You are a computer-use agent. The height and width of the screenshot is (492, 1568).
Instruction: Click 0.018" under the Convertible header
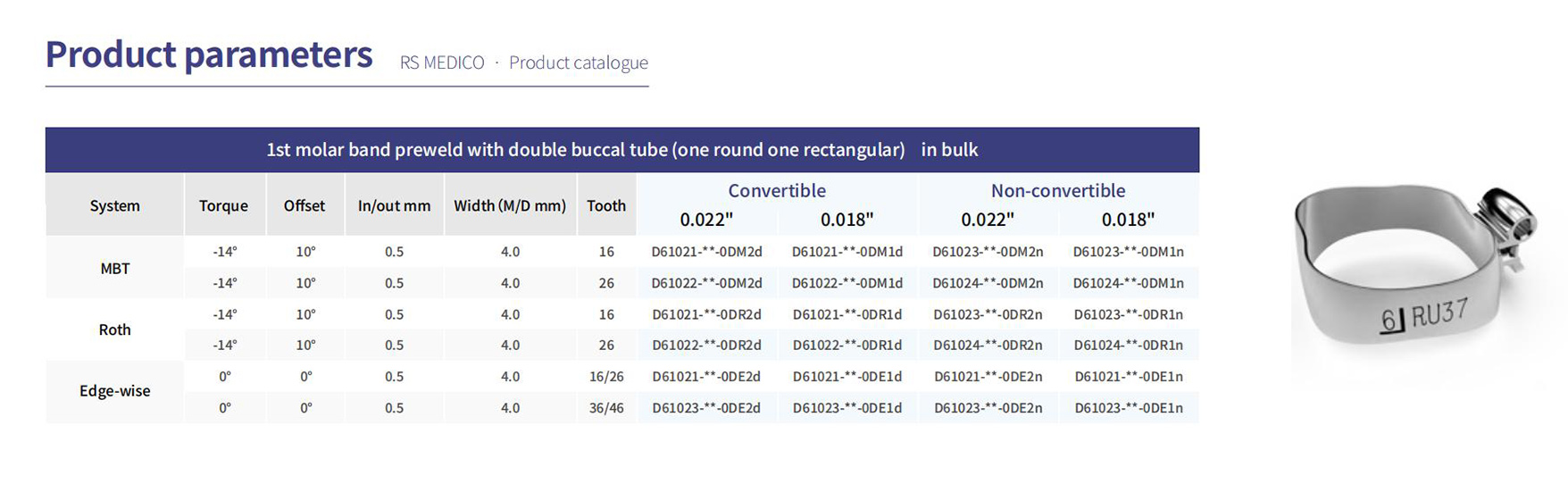click(847, 220)
